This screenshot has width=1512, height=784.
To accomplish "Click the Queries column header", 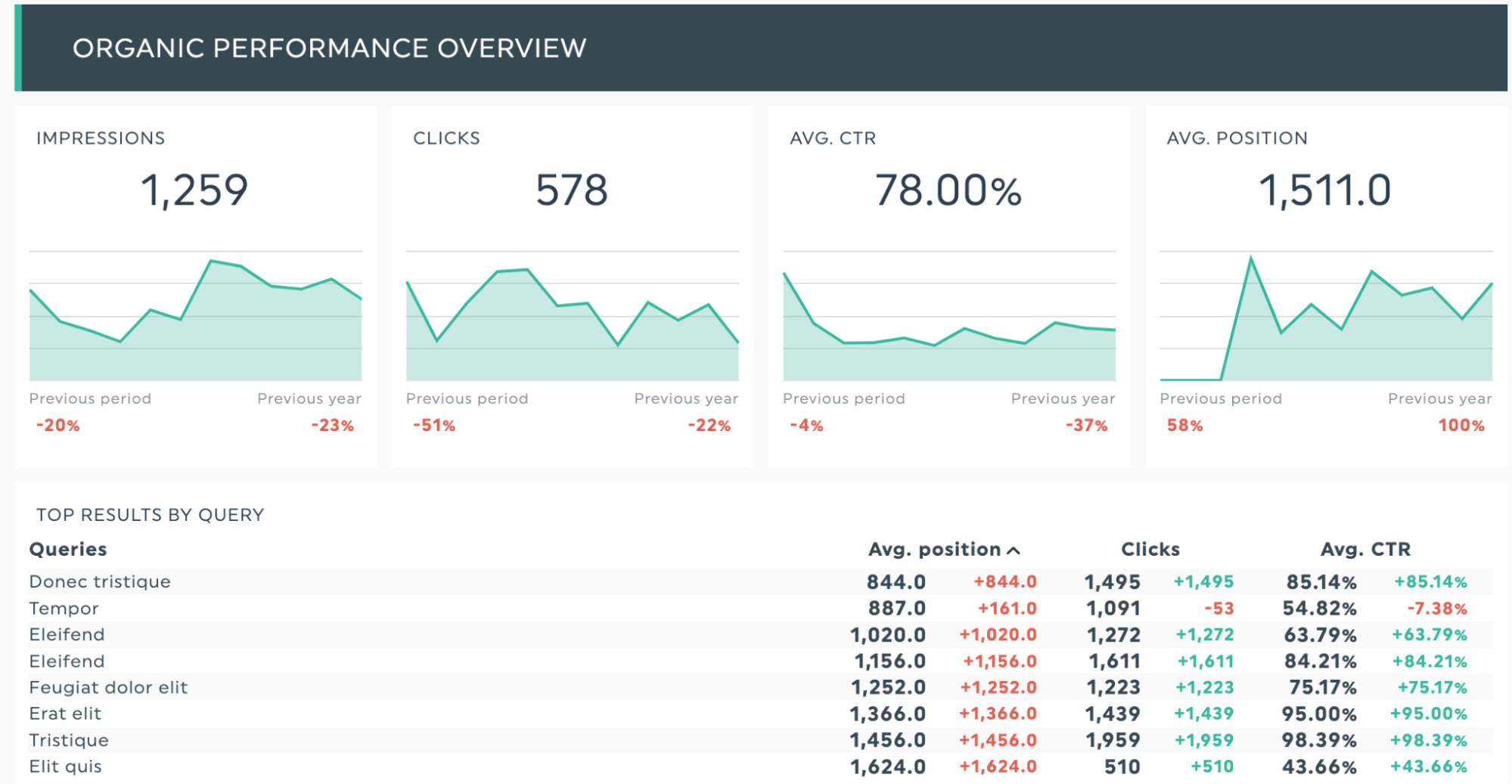I will coord(68,550).
